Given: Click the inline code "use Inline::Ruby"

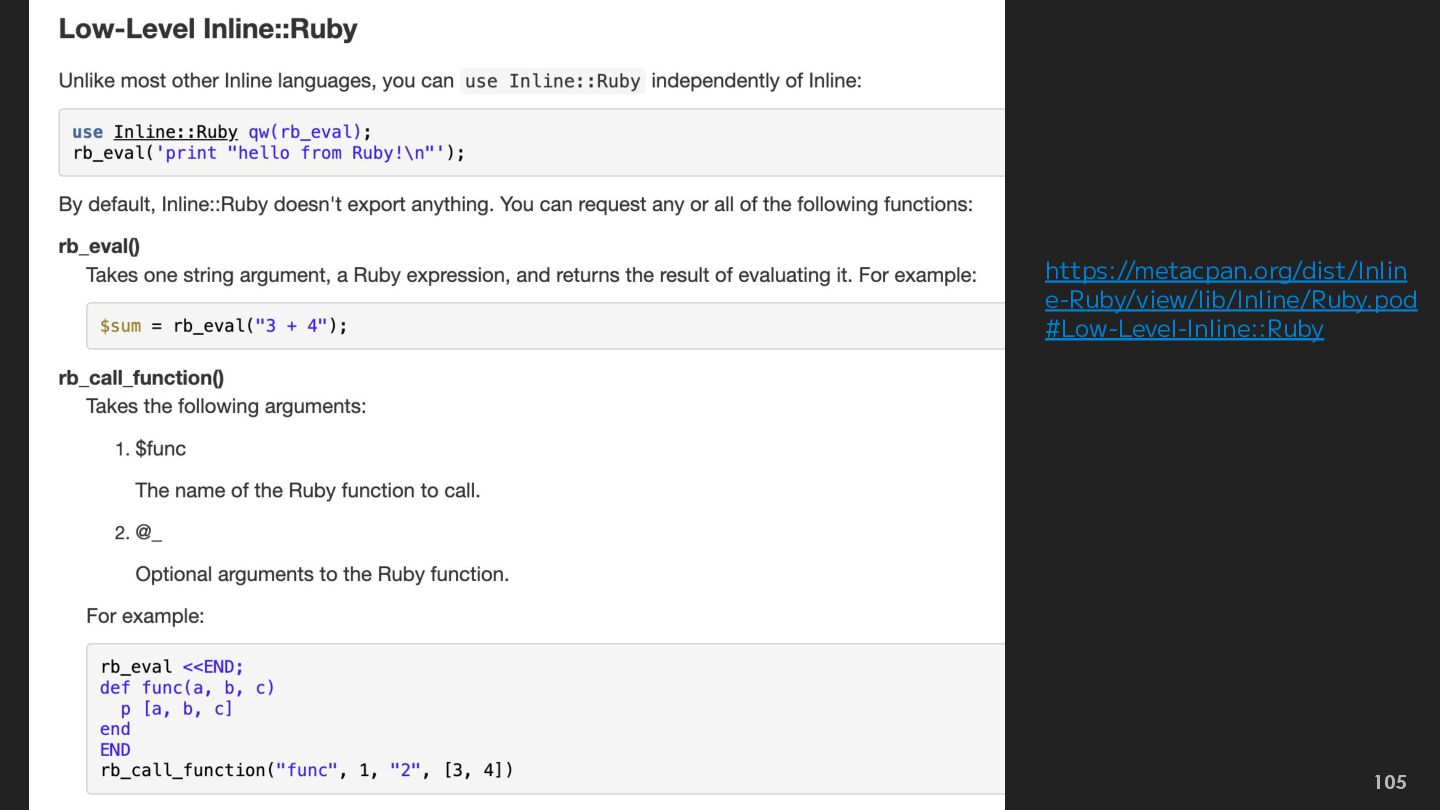Looking at the screenshot, I should point(552,81).
